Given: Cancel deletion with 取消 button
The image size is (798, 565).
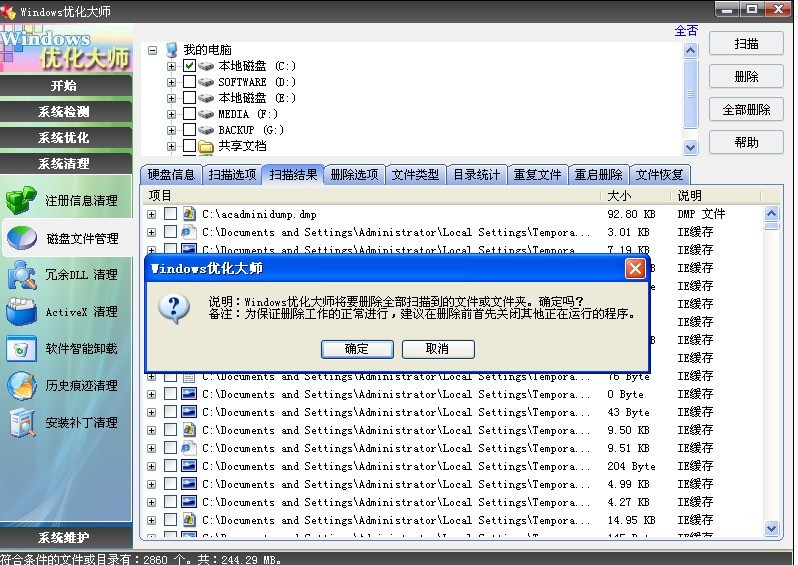Looking at the screenshot, I should point(438,349).
